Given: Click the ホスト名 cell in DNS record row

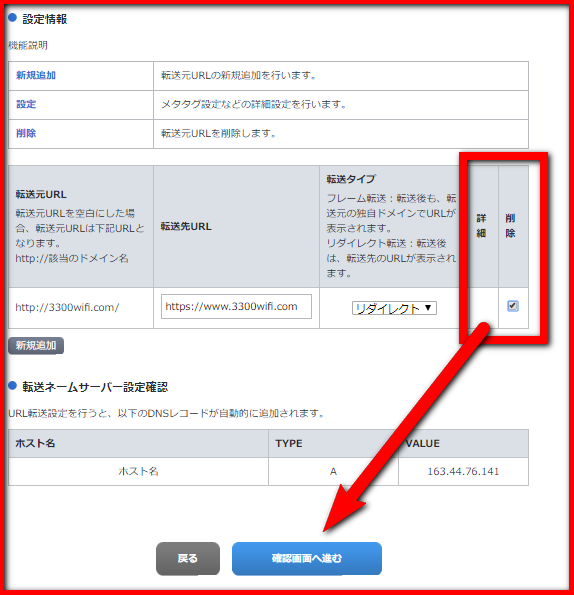Looking at the screenshot, I should [x=138, y=471].
